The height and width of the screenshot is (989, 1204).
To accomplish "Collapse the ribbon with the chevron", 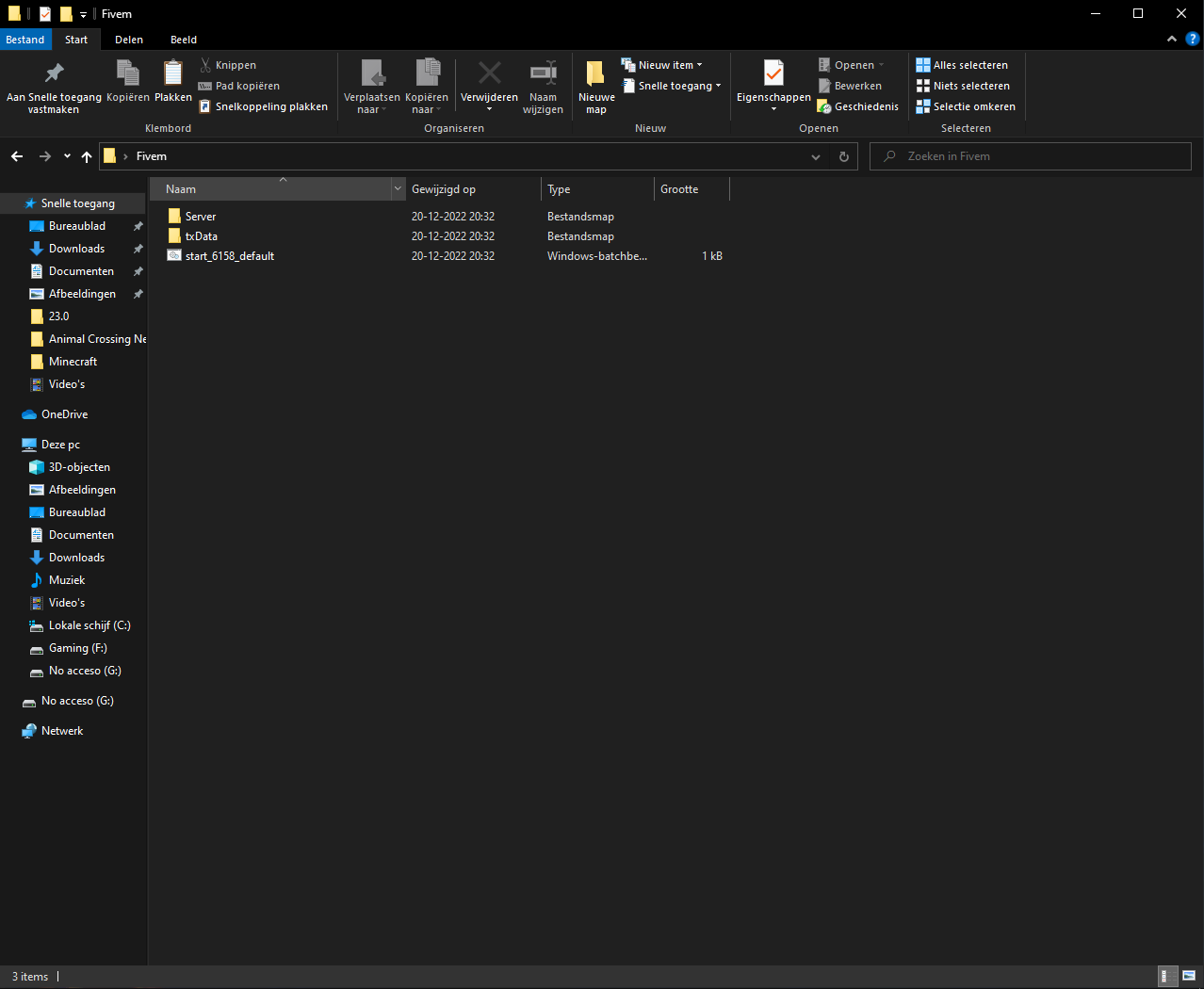I will (1172, 40).
